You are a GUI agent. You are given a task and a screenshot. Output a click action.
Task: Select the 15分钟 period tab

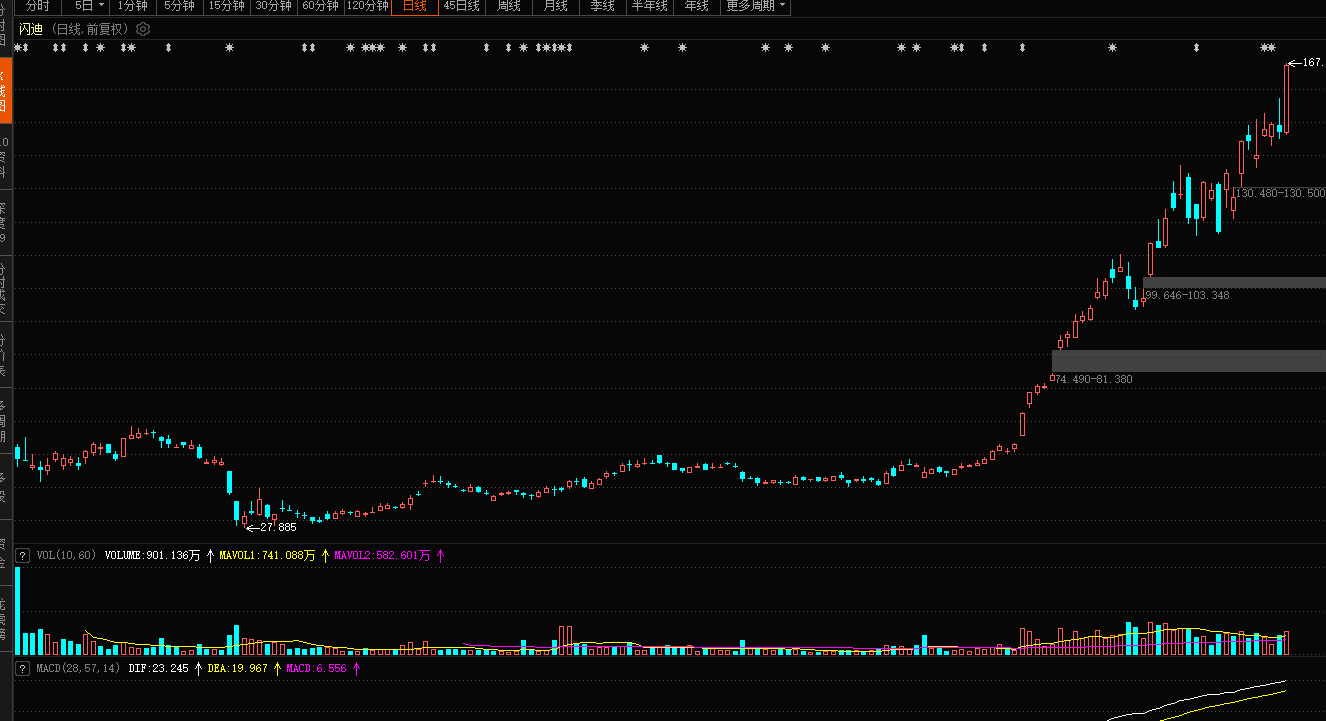(x=226, y=6)
